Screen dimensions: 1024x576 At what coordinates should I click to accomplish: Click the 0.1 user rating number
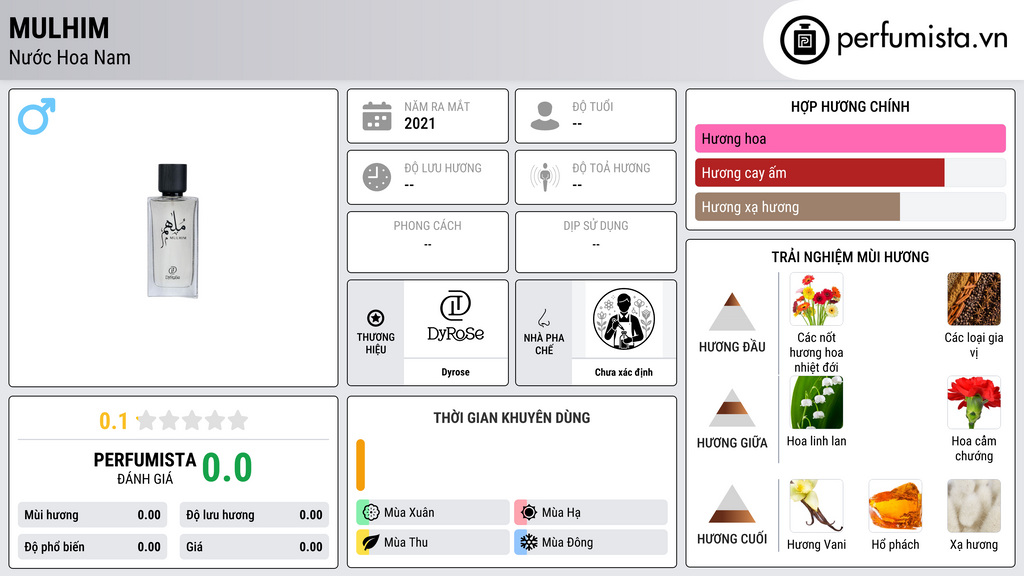pyautogui.click(x=114, y=421)
